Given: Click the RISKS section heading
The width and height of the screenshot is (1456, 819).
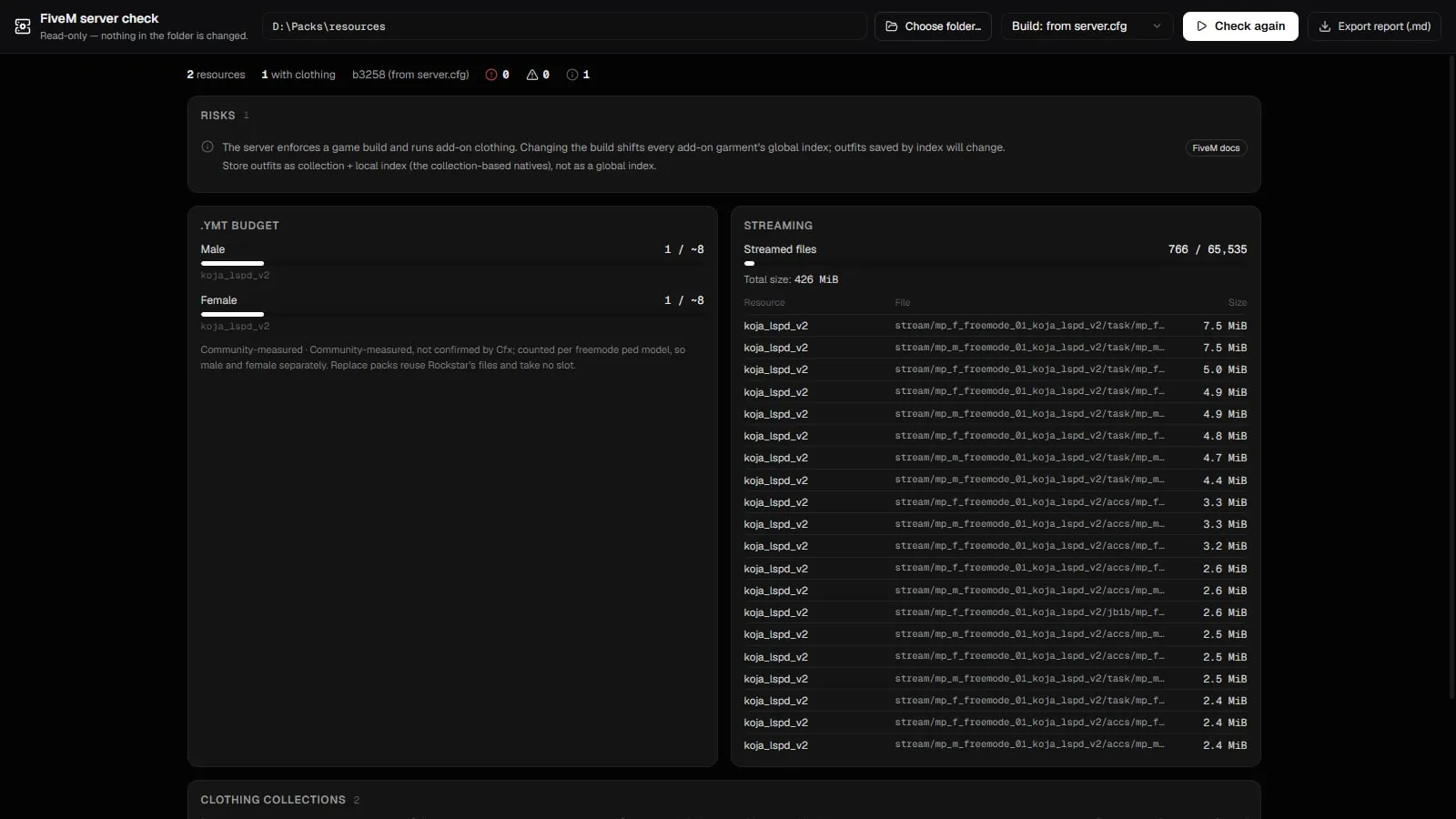Looking at the screenshot, I should tap(217, 116).
